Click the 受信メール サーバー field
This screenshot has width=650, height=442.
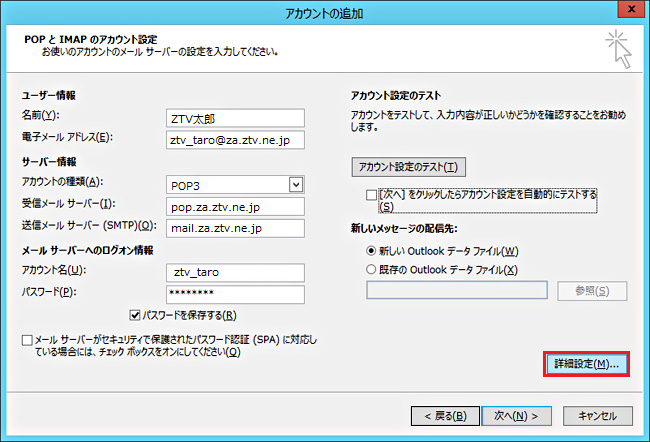point(235,206)
